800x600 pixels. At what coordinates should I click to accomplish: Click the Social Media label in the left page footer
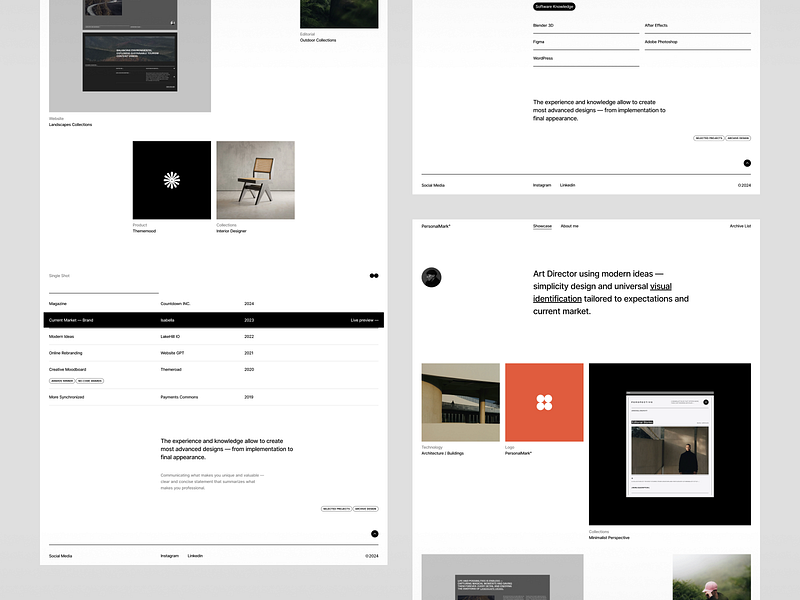click(x=60, y=556)
